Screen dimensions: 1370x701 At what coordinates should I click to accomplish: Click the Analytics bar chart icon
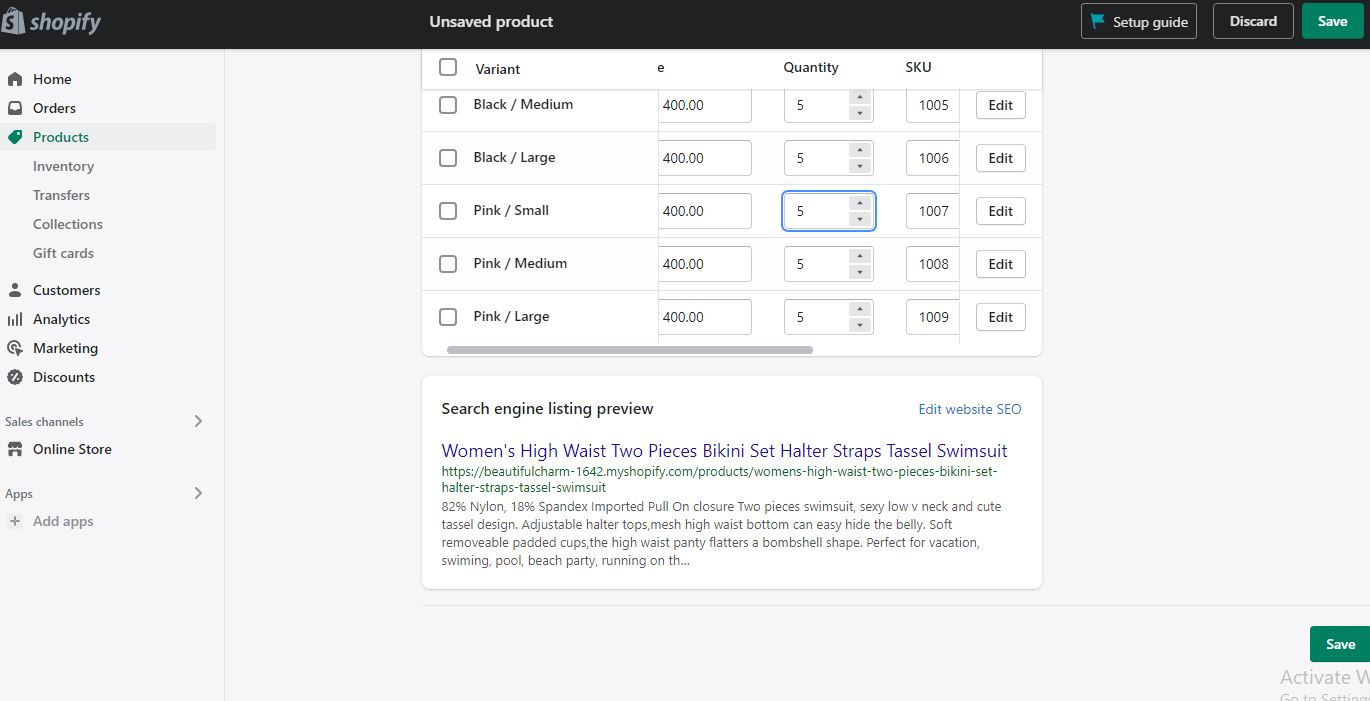pos(15,319)
